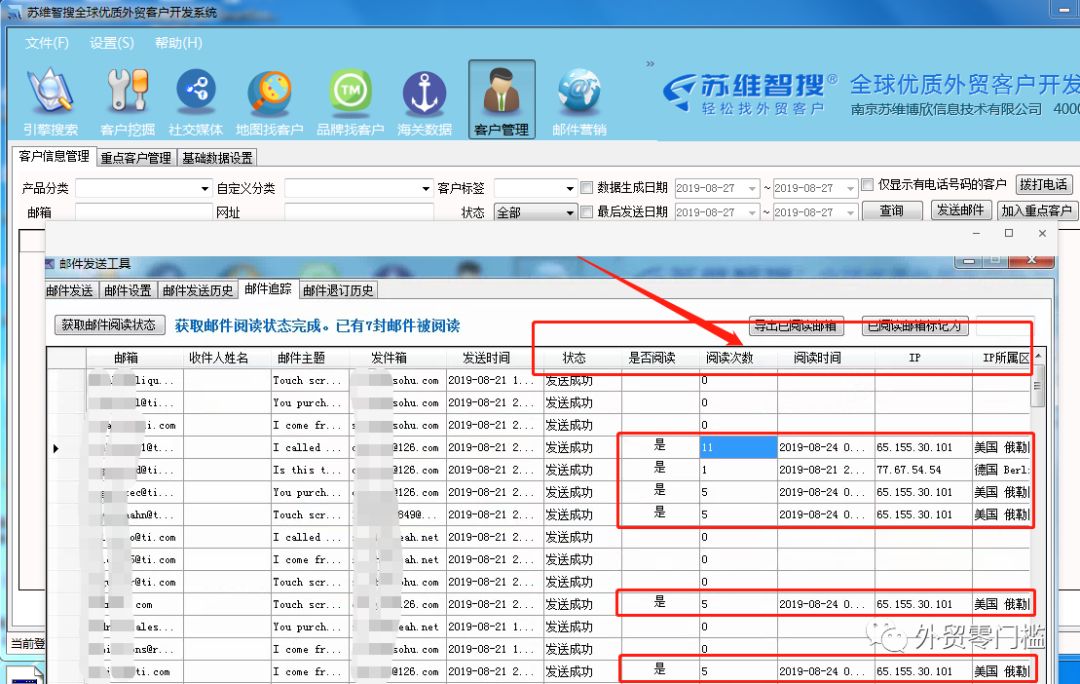Click the 发送邮件 button
The width and height of the screenshot is (1080, 684).
coord(960,210)
